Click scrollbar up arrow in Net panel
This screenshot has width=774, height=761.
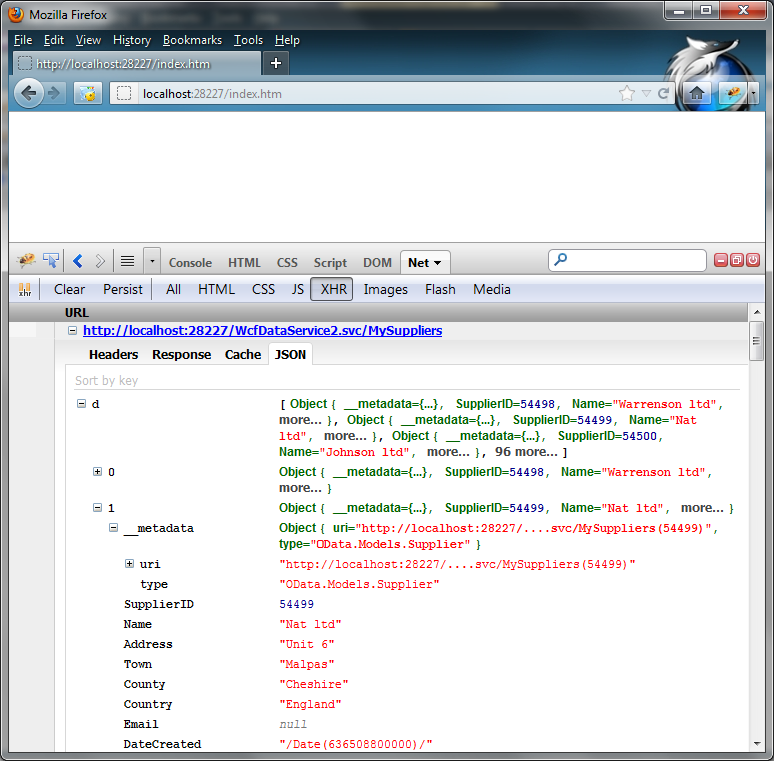tap(756, 312)
